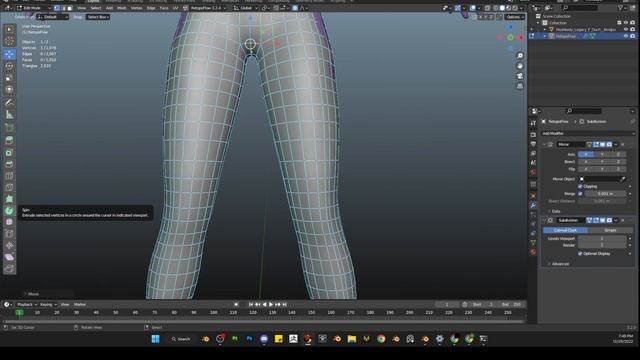Open the viewport Select menu
This screenshot has width=640, height=360.
[96, 8]
